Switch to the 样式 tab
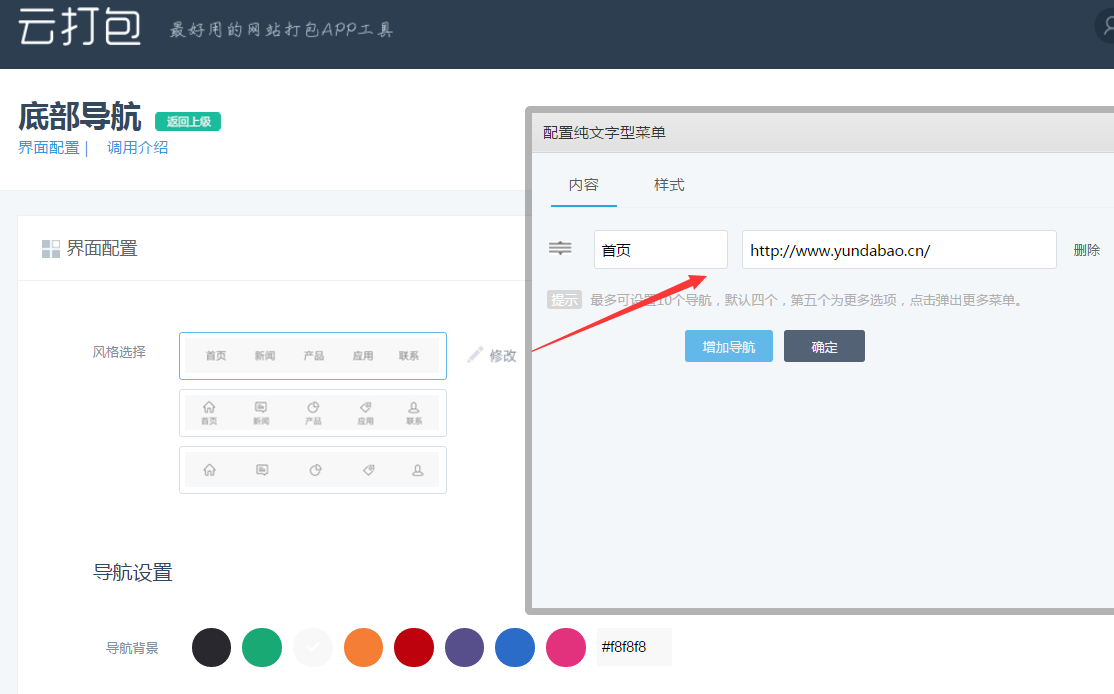The image size is (1114, 694). coord(669,185)
